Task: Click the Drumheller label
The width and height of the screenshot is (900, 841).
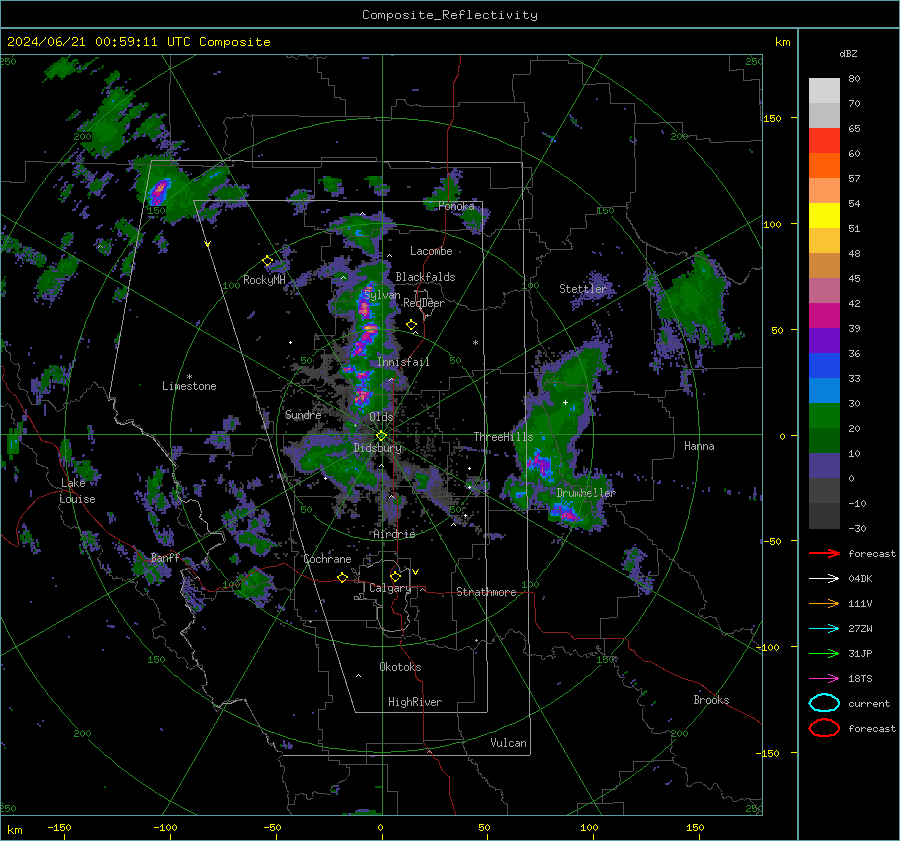Action: pyautogui.click(x=586, y=493)
